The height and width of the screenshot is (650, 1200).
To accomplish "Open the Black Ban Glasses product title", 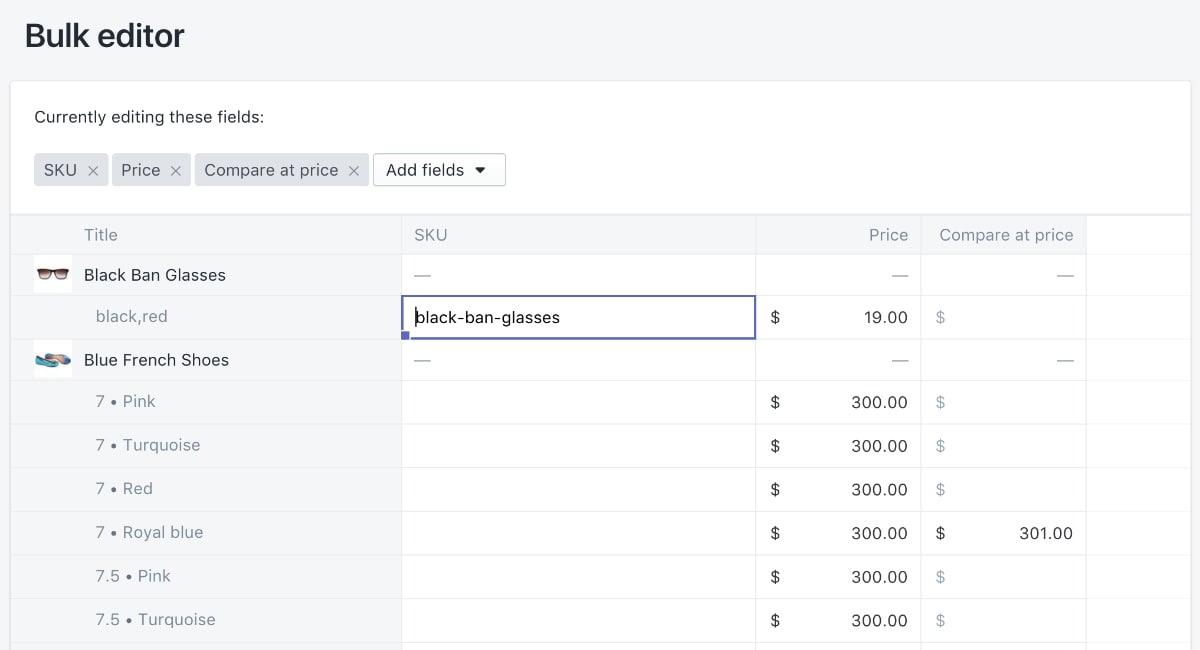I will (155, 275).
